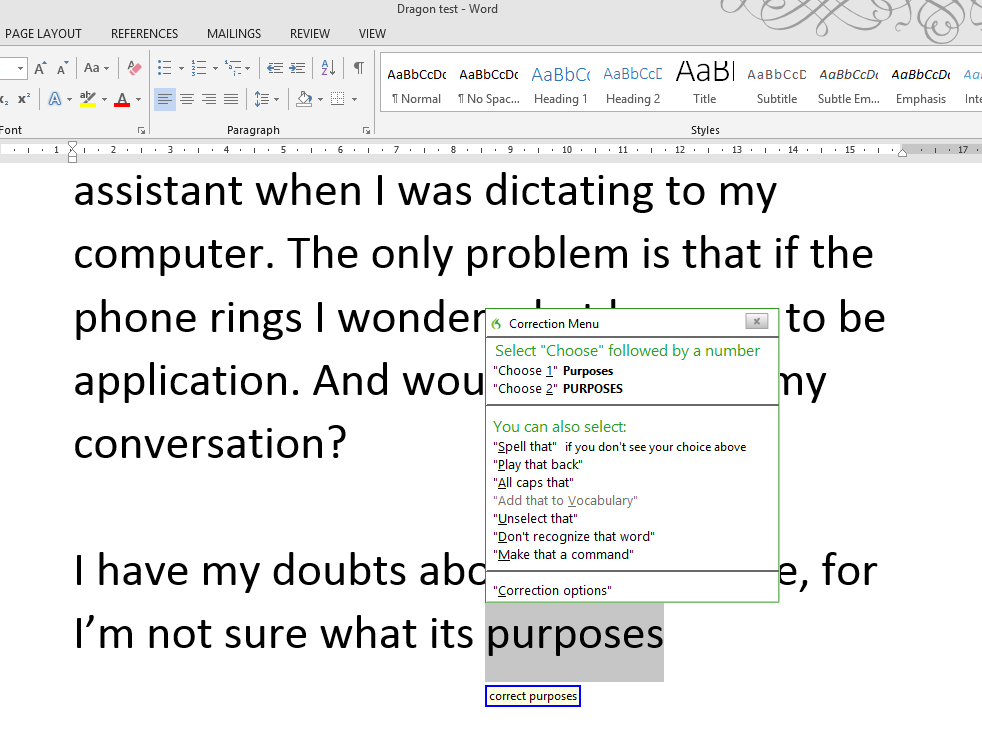Open the REVIEW ribbon tab

[310, 34]
